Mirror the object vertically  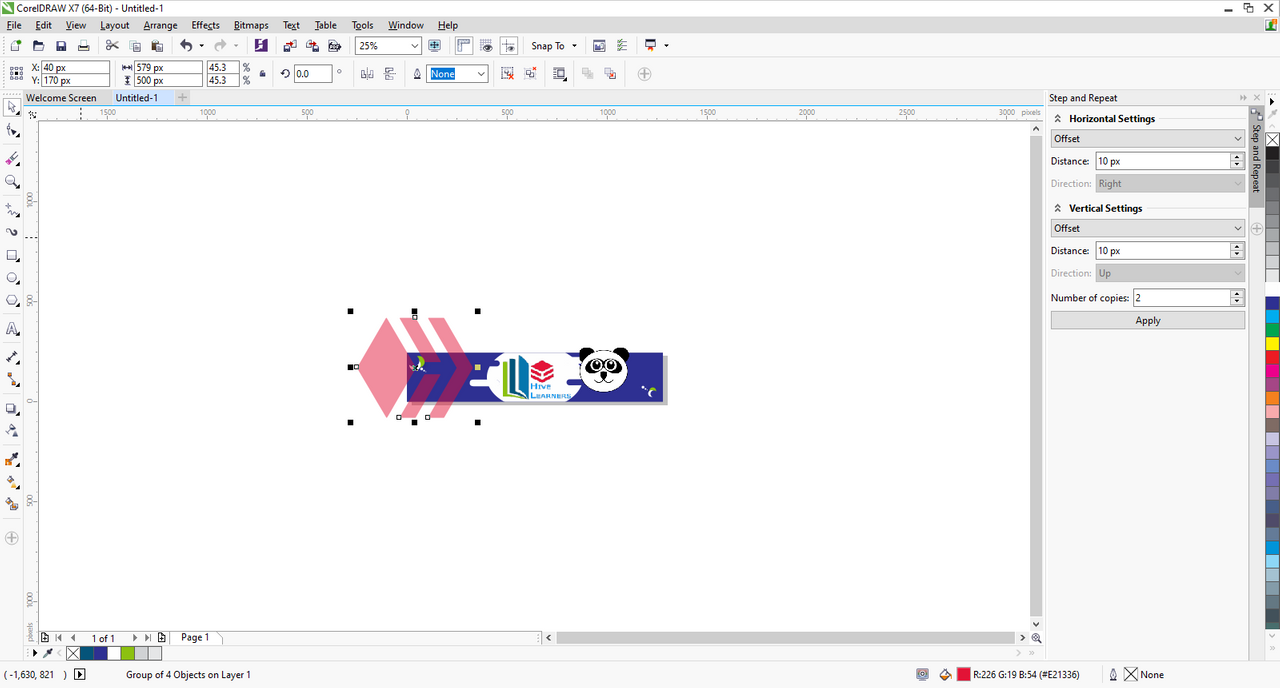click(390, 74)
